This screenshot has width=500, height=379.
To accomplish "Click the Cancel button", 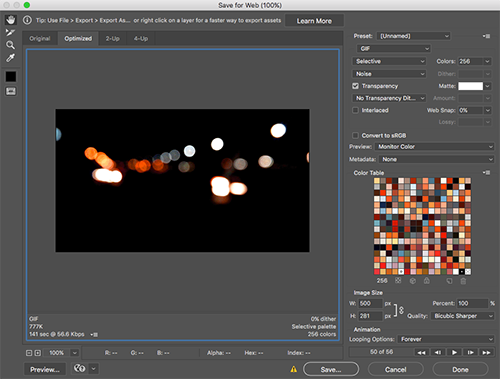I will point(396,369).
